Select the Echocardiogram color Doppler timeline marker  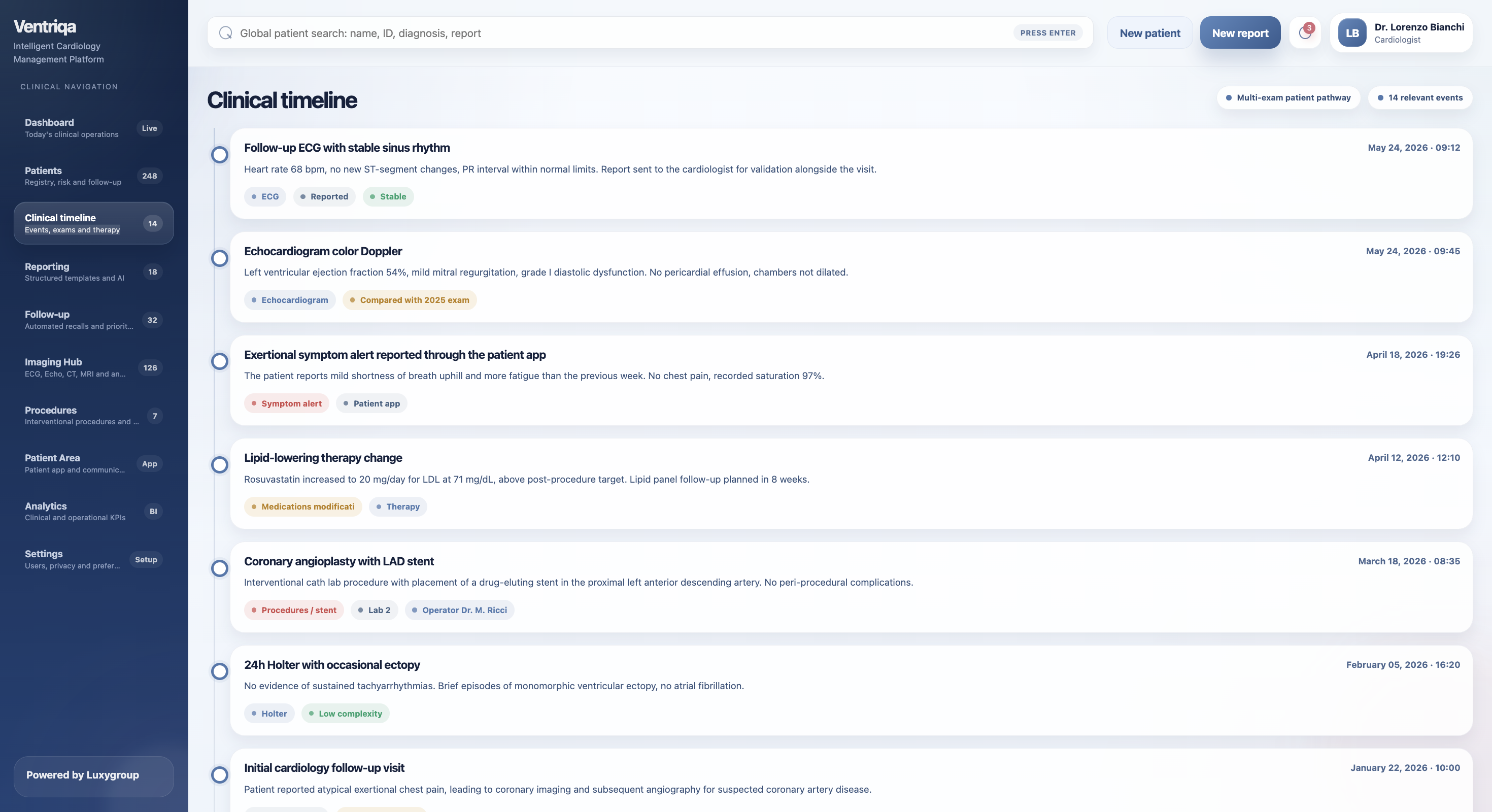tap(220, 258)
